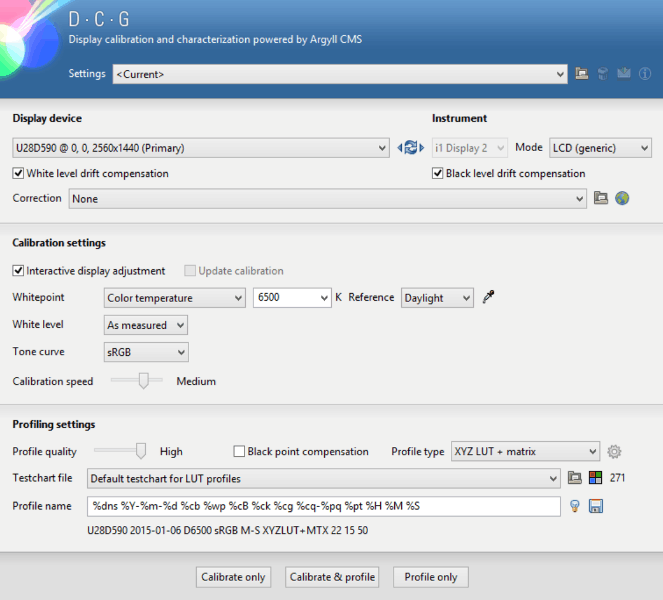Open the Color temperature whitepoint dropdown
This screenshot has height=600, width=663.
[x=175, y=298]
